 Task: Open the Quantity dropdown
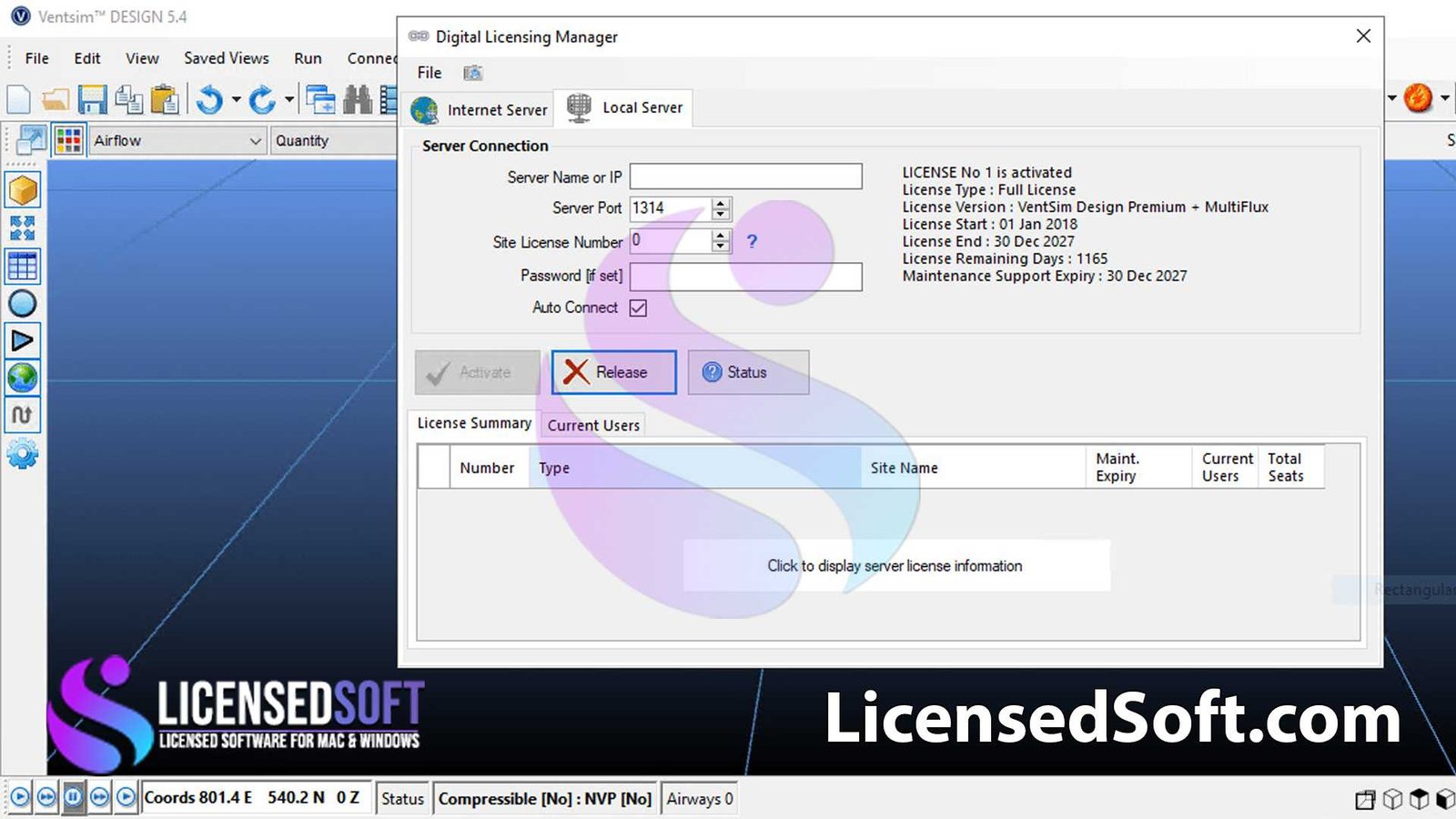coord(333,141)
